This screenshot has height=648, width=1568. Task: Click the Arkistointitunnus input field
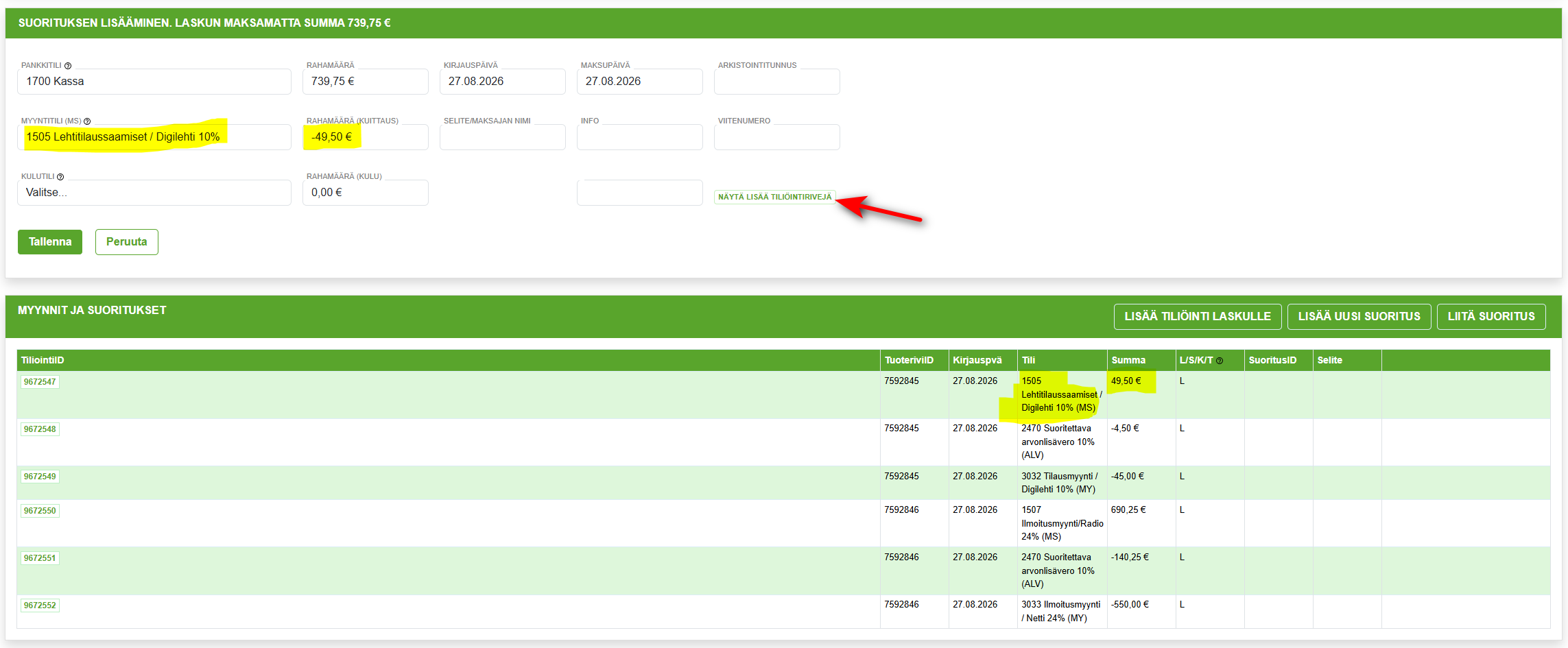coord(777,82)
